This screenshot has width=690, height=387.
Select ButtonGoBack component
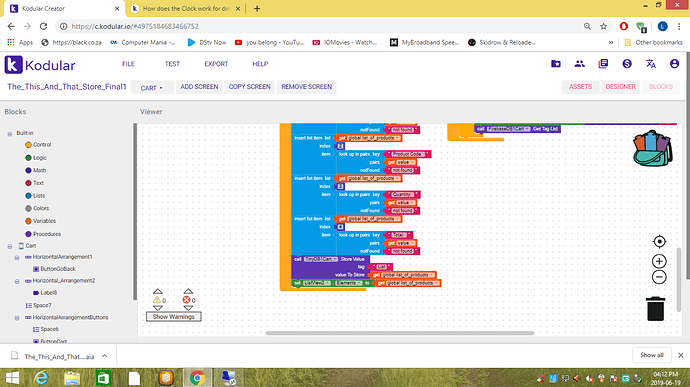[54, 269]
